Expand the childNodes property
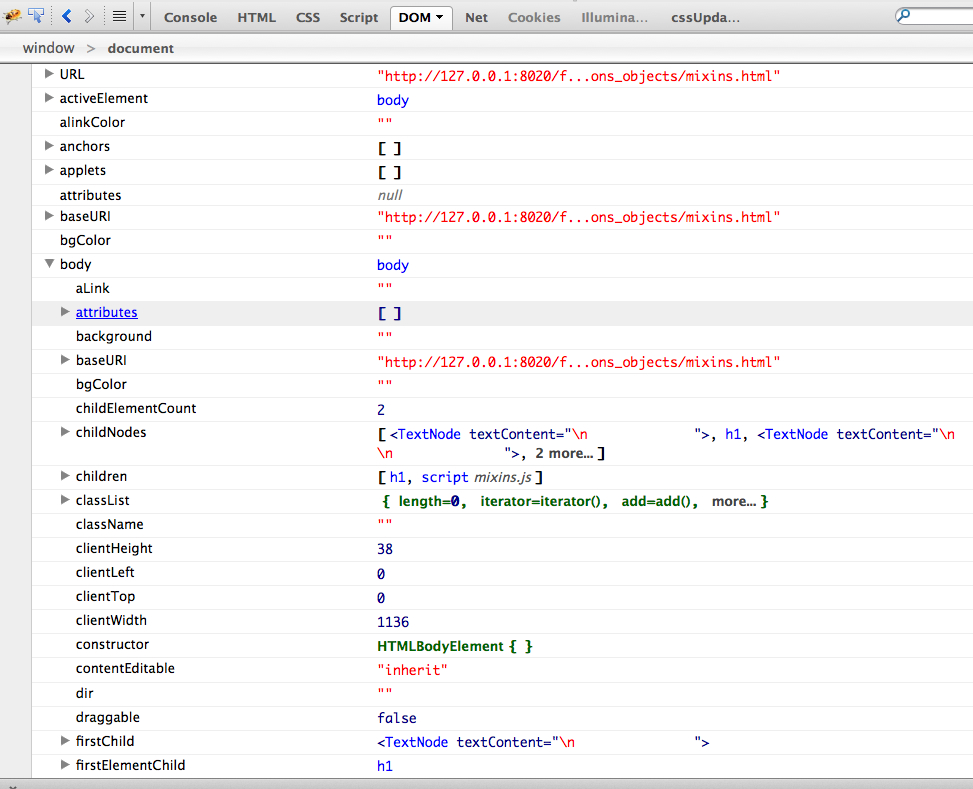The image size is (973, 789). click(x=65, y=432)
